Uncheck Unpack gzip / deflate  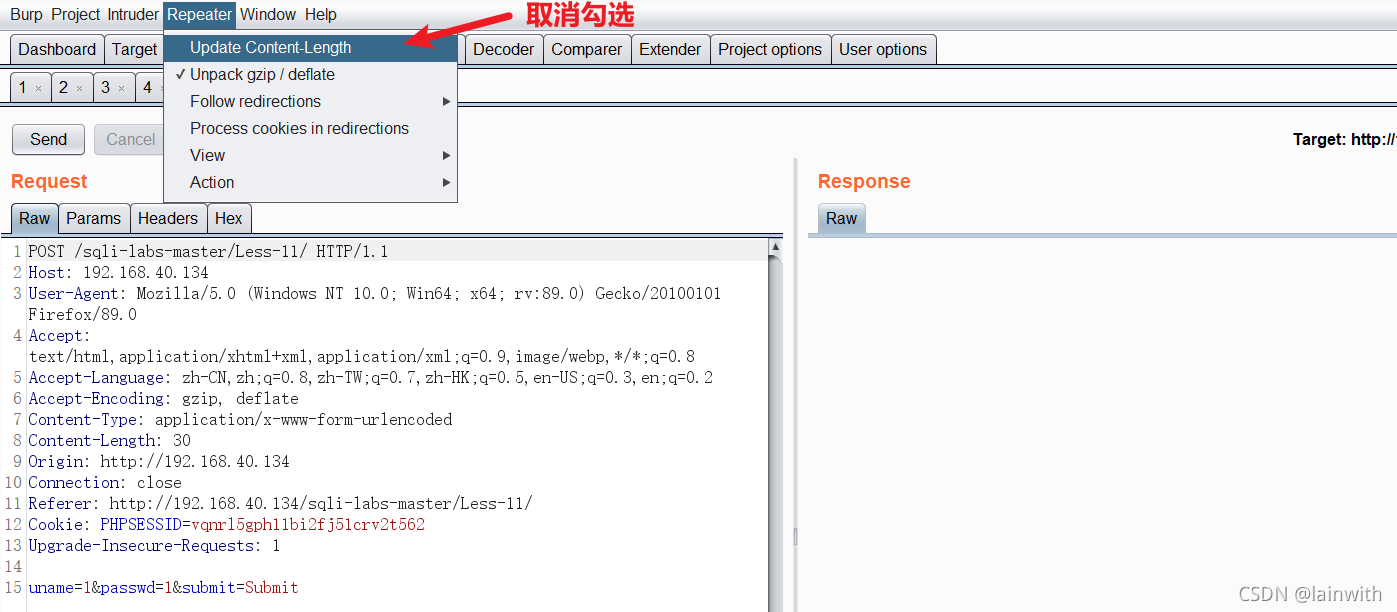[x=310, y=75]
